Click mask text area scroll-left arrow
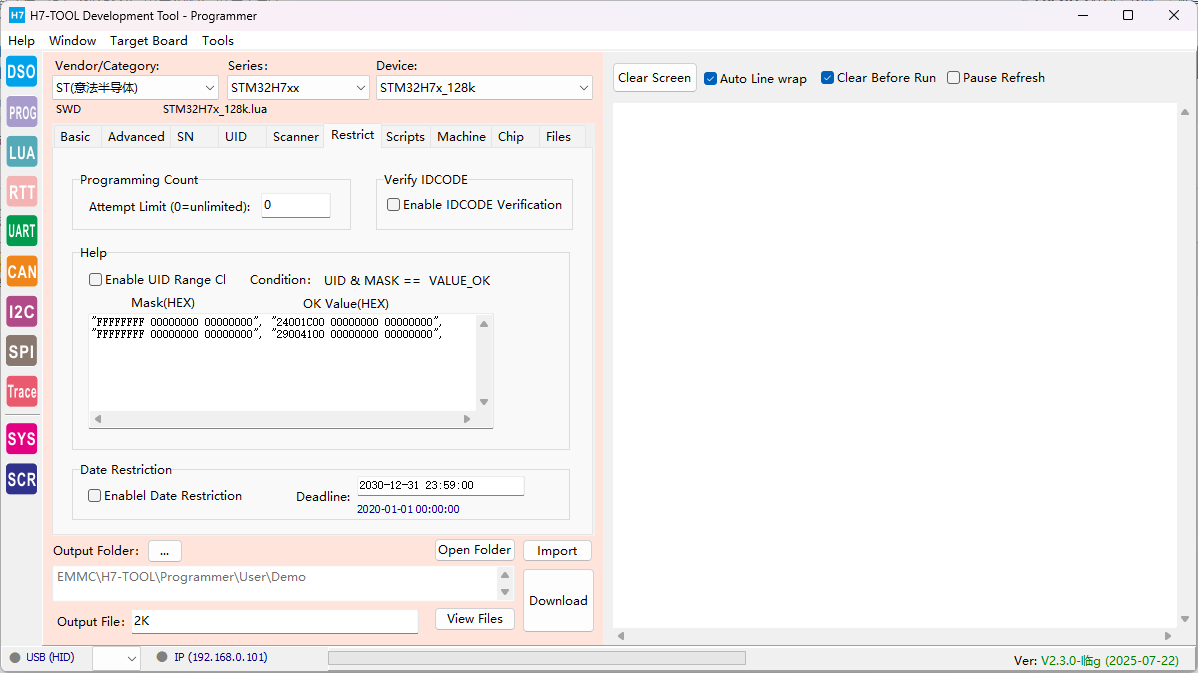 click(x=98, y=419)
